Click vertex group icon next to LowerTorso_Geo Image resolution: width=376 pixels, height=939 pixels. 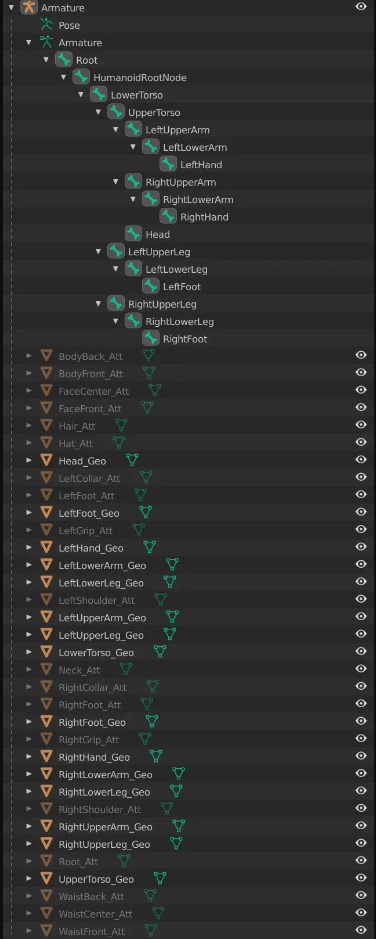160,652
